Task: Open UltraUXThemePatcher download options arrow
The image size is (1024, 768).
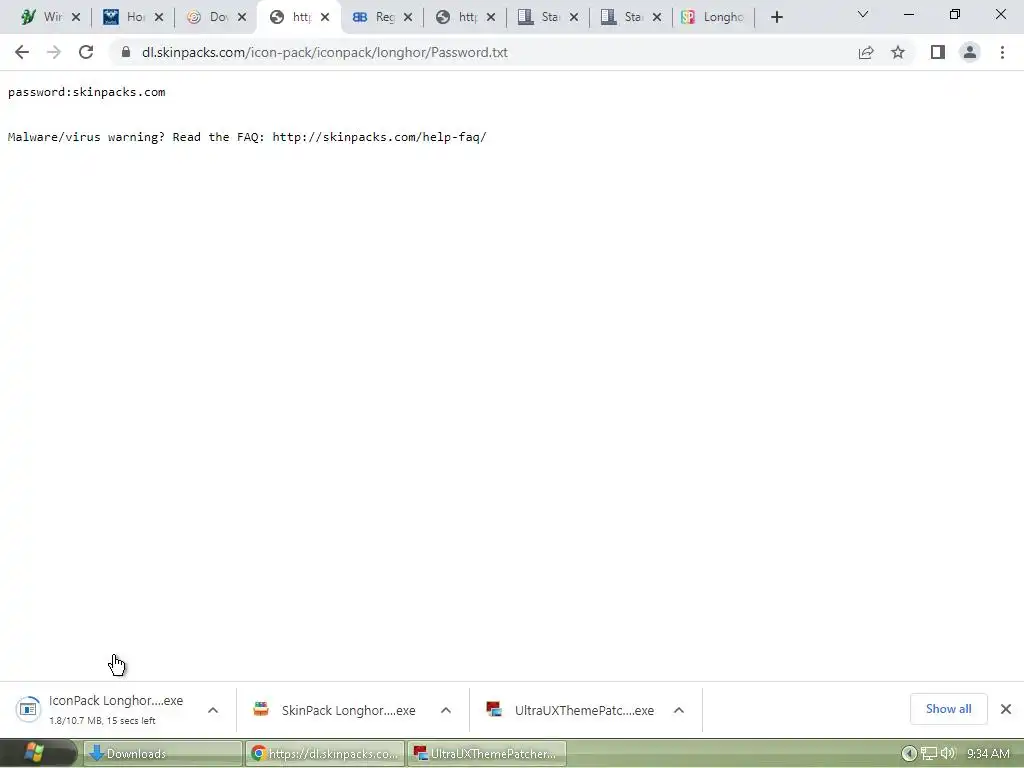Action: click(x=679, y=710)
